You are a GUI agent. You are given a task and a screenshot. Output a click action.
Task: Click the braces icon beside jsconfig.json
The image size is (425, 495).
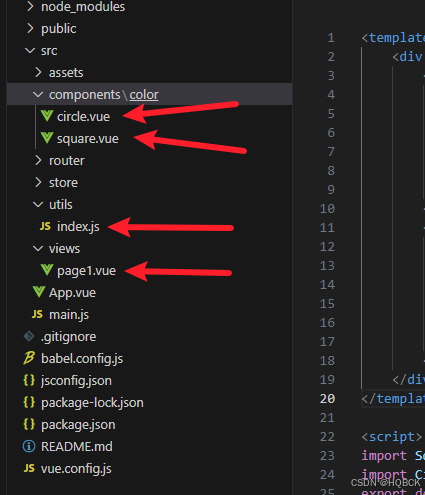(x=29, y=380)
